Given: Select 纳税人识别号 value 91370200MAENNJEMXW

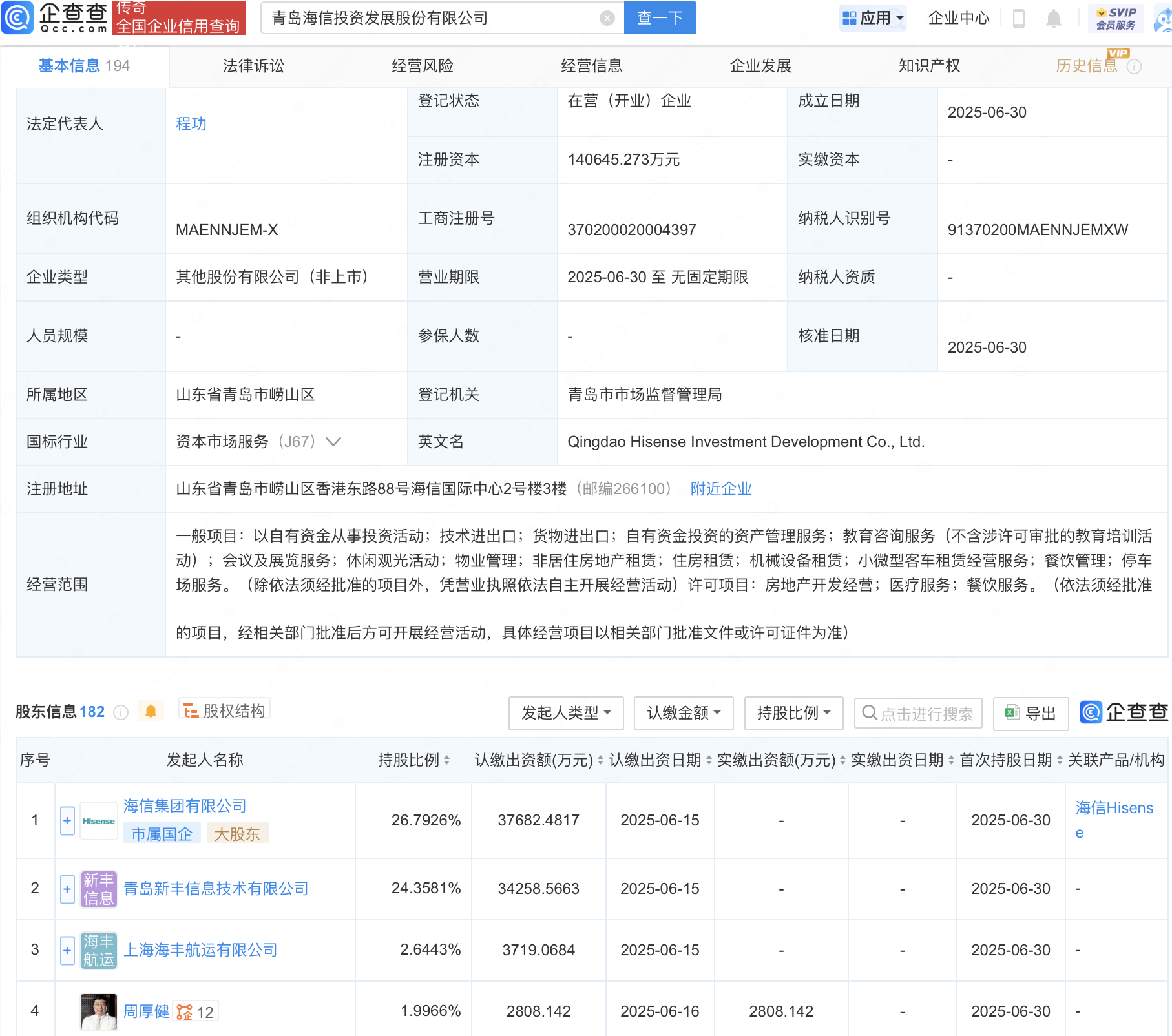Looking at the screenshot, I should (1038, 230).
